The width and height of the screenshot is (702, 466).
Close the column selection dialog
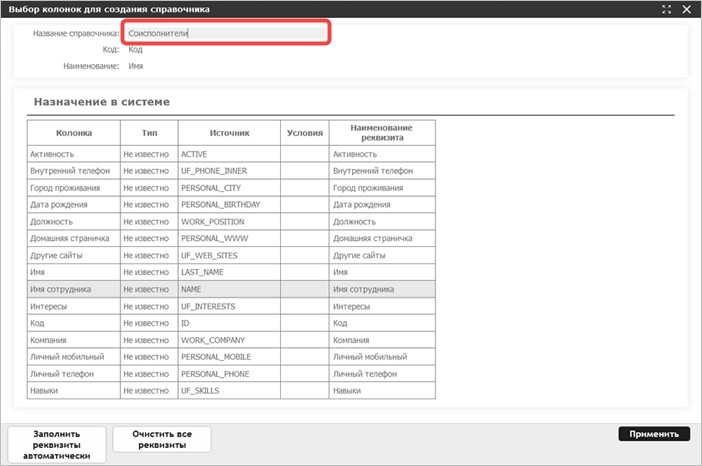[686, 9]
